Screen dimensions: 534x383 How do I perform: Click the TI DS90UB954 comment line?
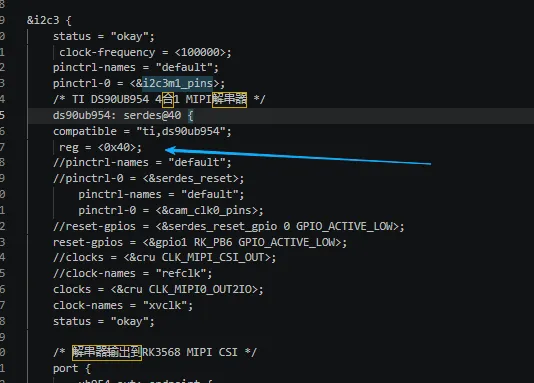[x=159, y=99]
